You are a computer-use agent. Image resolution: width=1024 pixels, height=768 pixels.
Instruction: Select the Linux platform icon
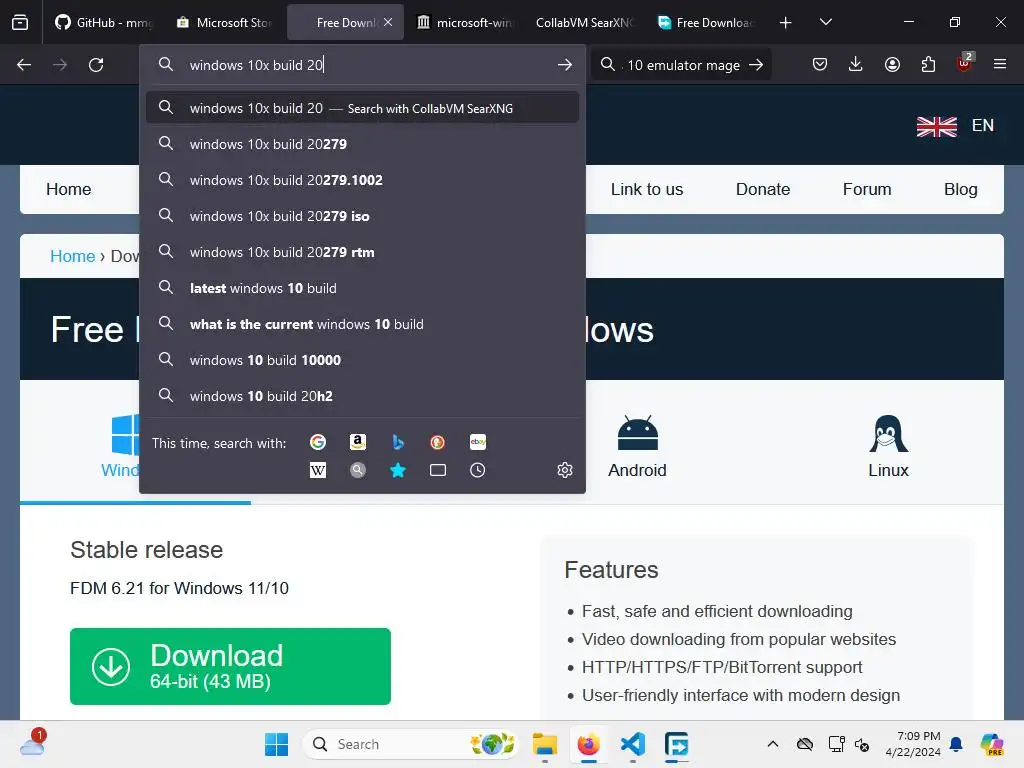coord(888,447)
